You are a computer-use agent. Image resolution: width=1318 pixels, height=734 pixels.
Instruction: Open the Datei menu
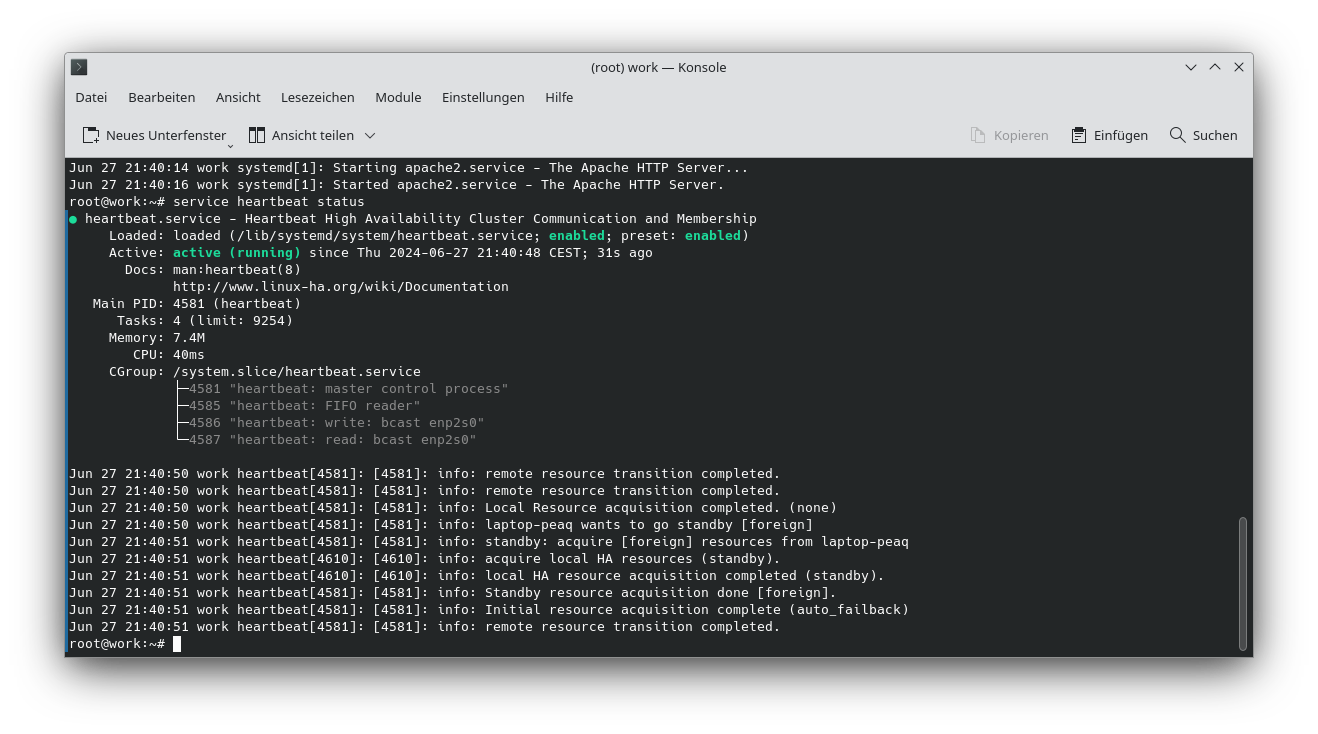coord(90,97)
